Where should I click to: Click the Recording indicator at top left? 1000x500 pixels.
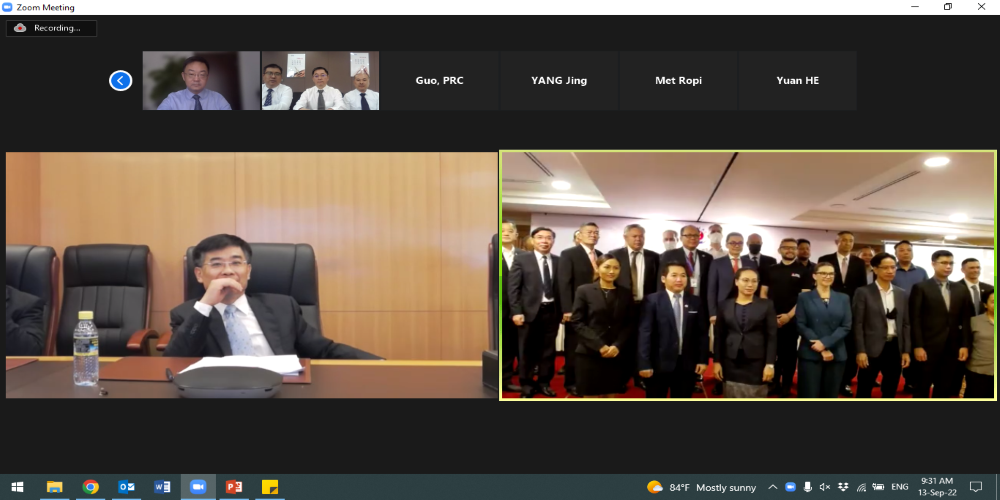click(50, 28)
